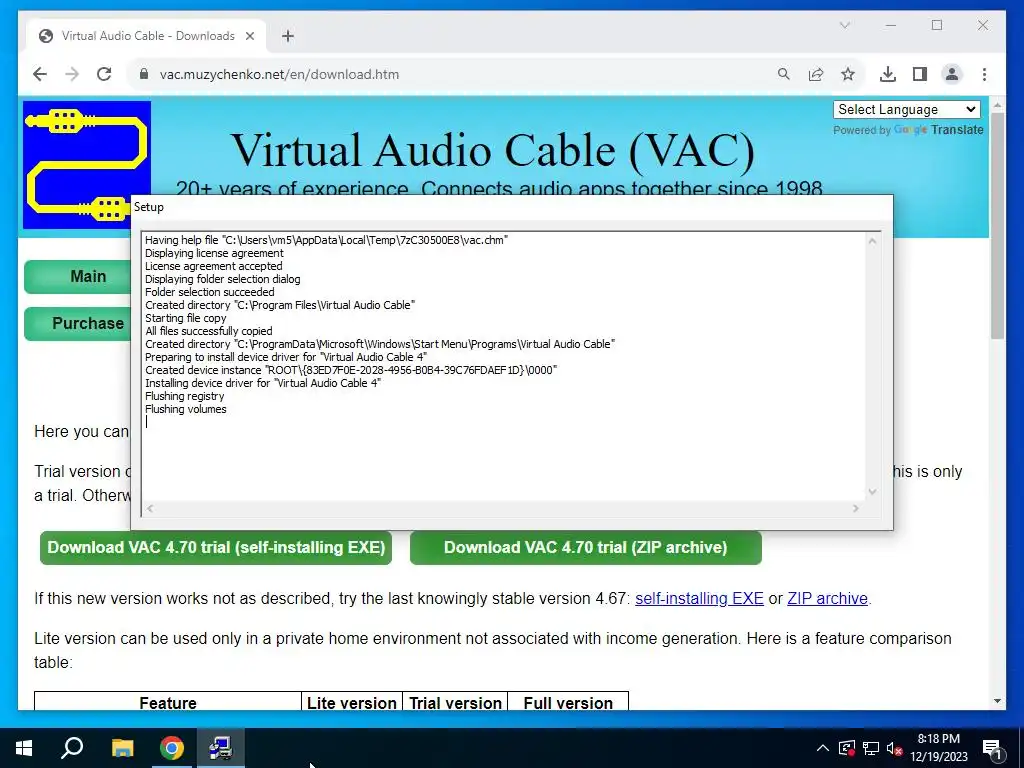The width and height of the screenshot is (1024, 768).
Task: Click the 'License agreement accepted' log line
Action: [214, 266]
